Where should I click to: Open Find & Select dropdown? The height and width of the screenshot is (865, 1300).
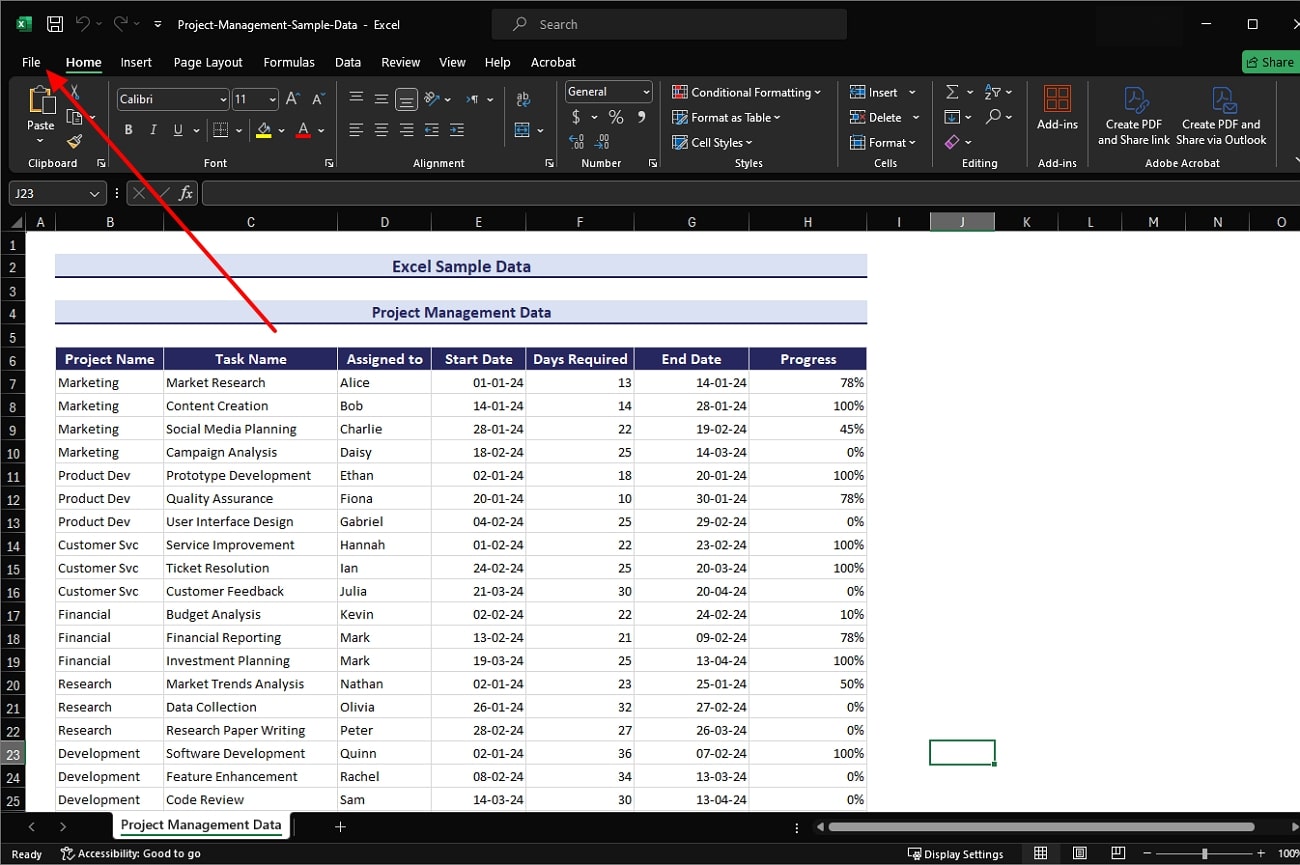point(998,117)
